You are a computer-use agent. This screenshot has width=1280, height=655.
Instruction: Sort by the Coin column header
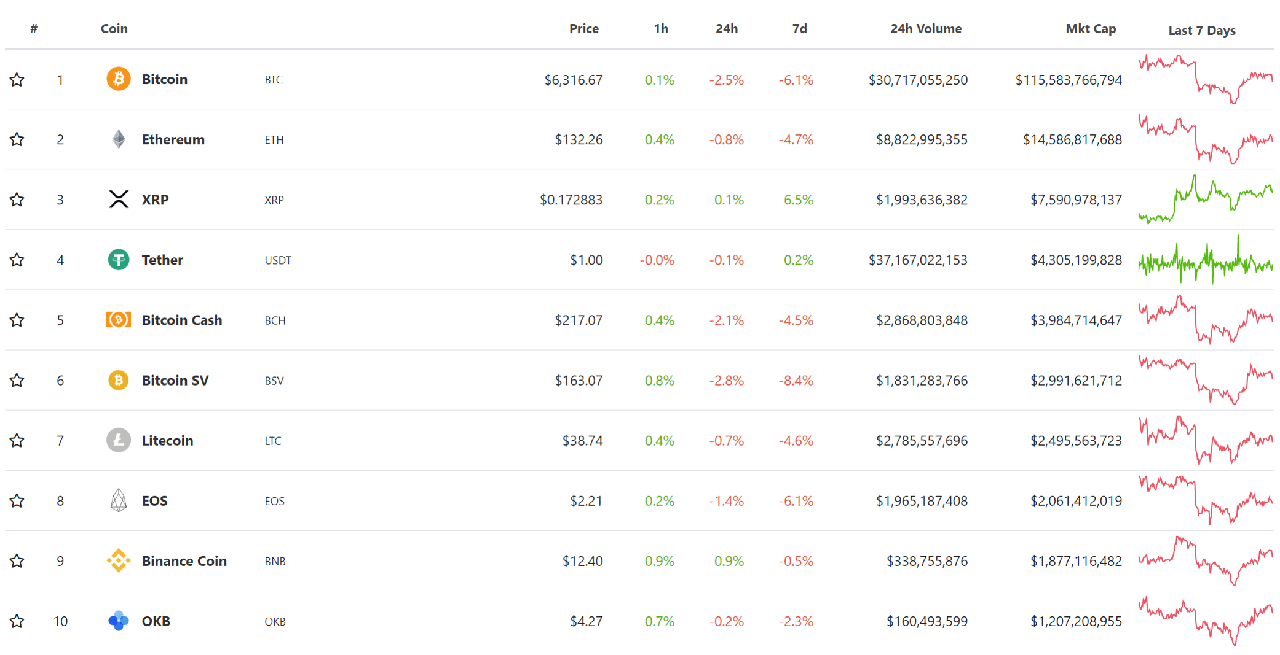tap(114, 29)
